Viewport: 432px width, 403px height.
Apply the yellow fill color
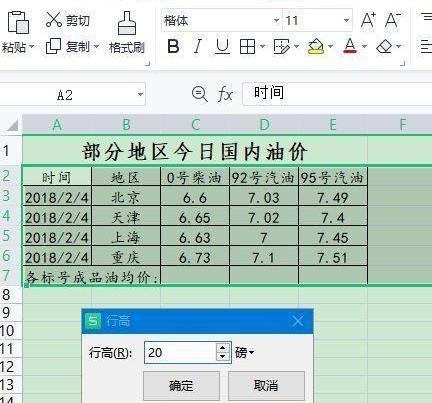coord(316,46)
